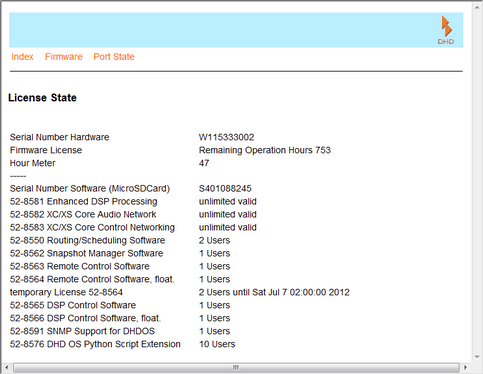Select 52-8591 SNMP Support for DHDOS
This screenshot has width=483, height=374.
tap(82, 331)
